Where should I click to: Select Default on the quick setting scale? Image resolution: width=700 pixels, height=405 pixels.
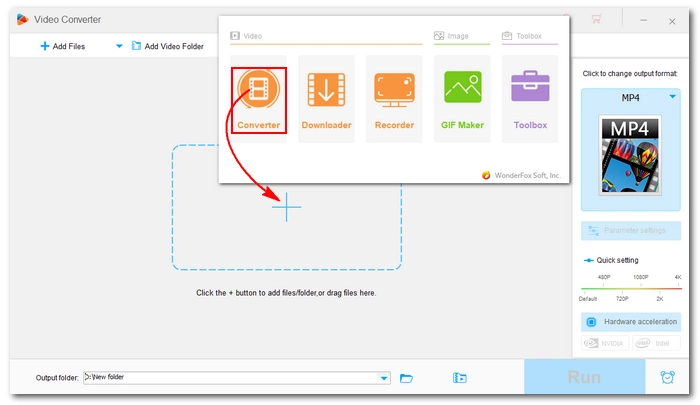click(x=588, y=299)
